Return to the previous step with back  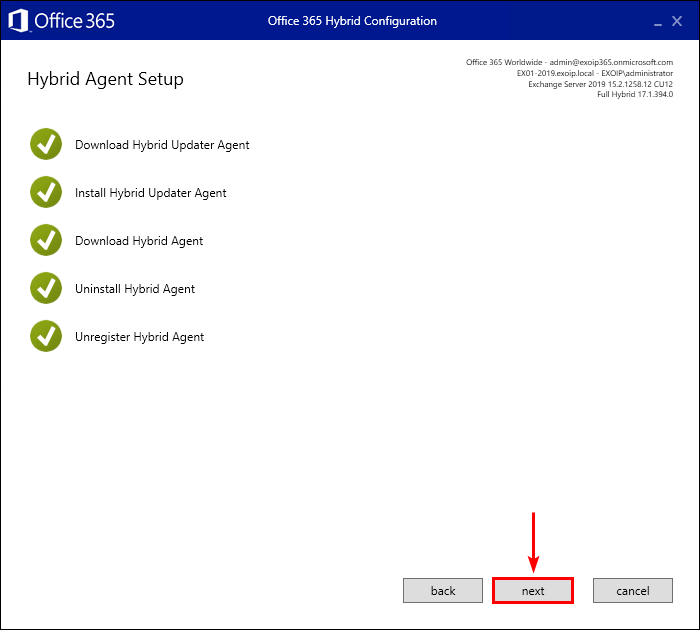click(x=443, y=591)
